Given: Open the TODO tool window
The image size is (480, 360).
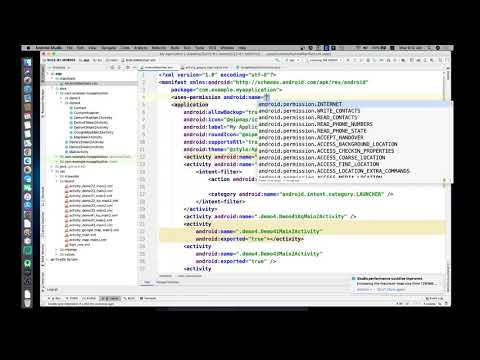Looking at the screenshot, I should (x=72, y=298).
